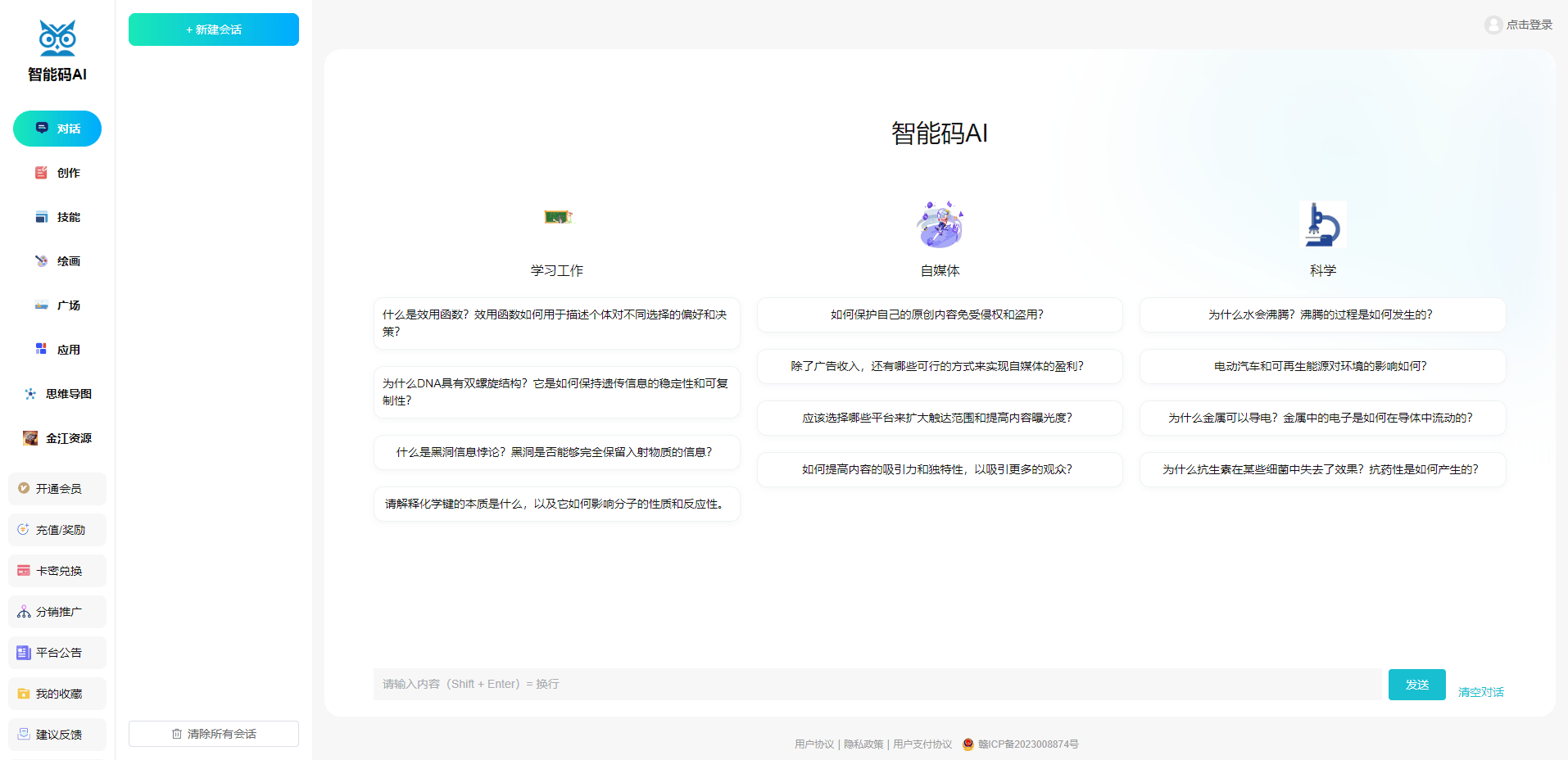This screenshot has height=760, width=1568.
Task: Open the 思维导图 (Mind Map) section
Action: point(57,393)
